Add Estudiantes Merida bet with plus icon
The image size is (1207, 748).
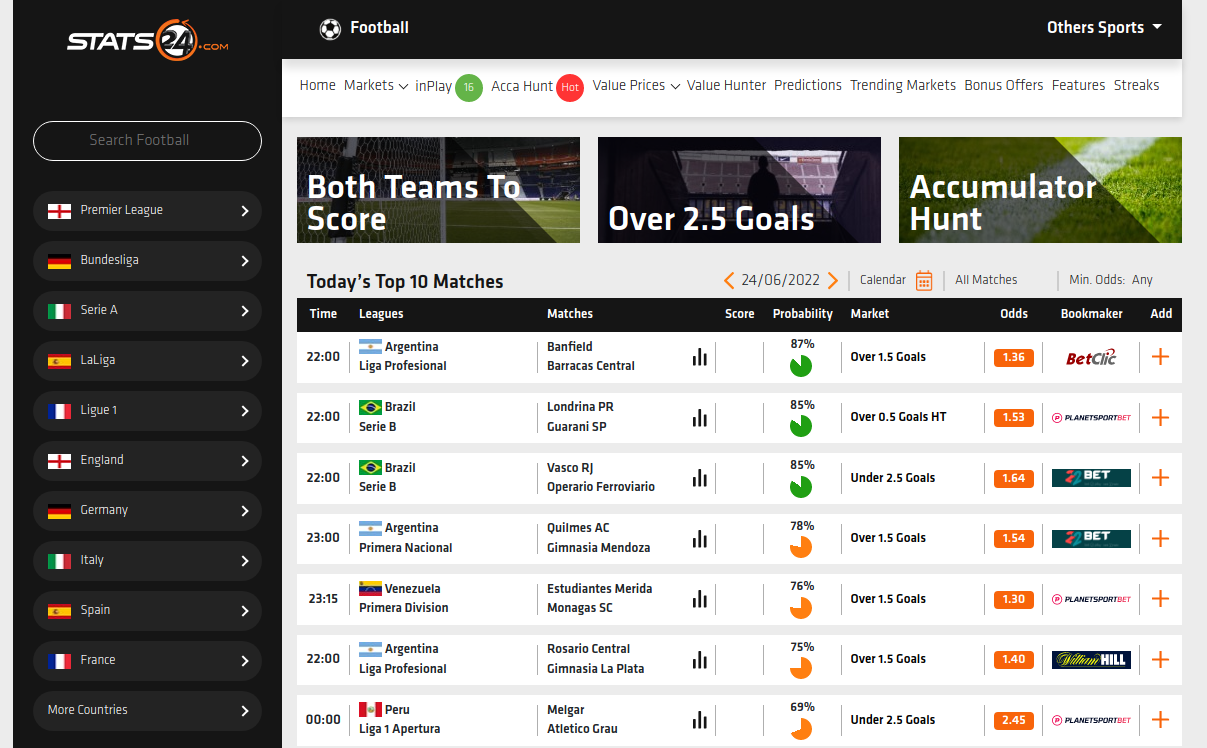(x=1160, y=599)
